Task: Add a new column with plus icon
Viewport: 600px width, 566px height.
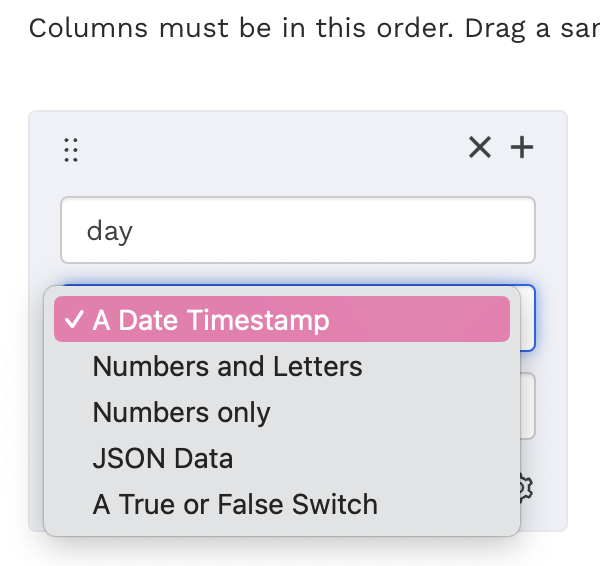Action: click(522, 148)
